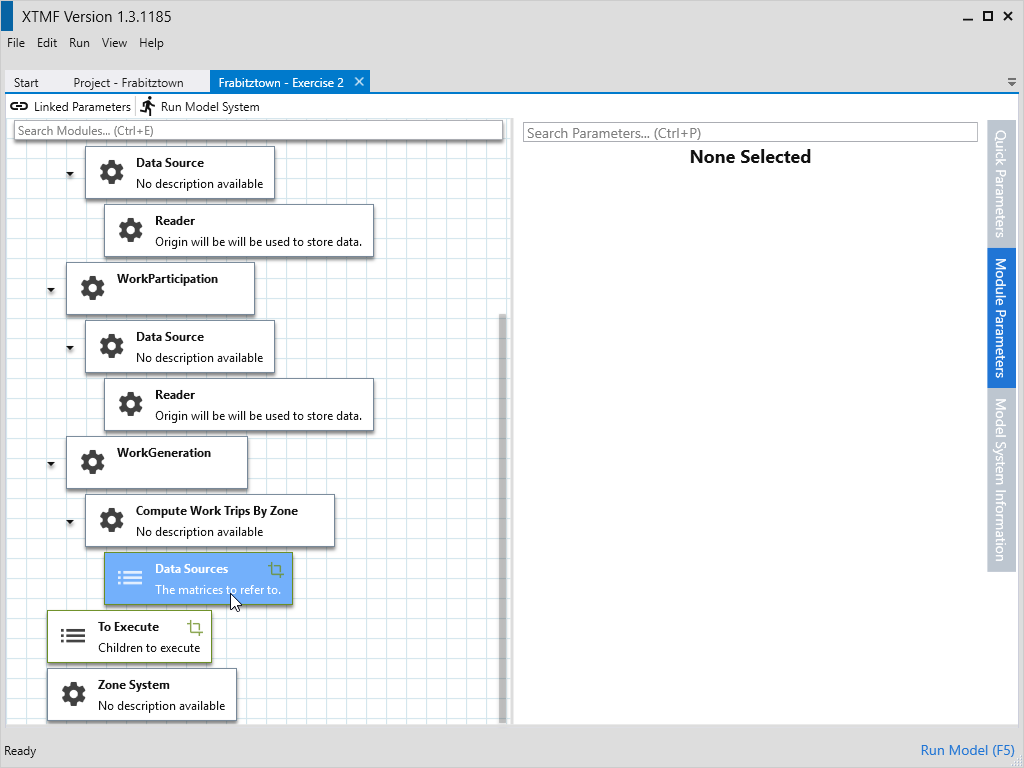Click the Linked Parameters chain icon

[x=19, y=106]
